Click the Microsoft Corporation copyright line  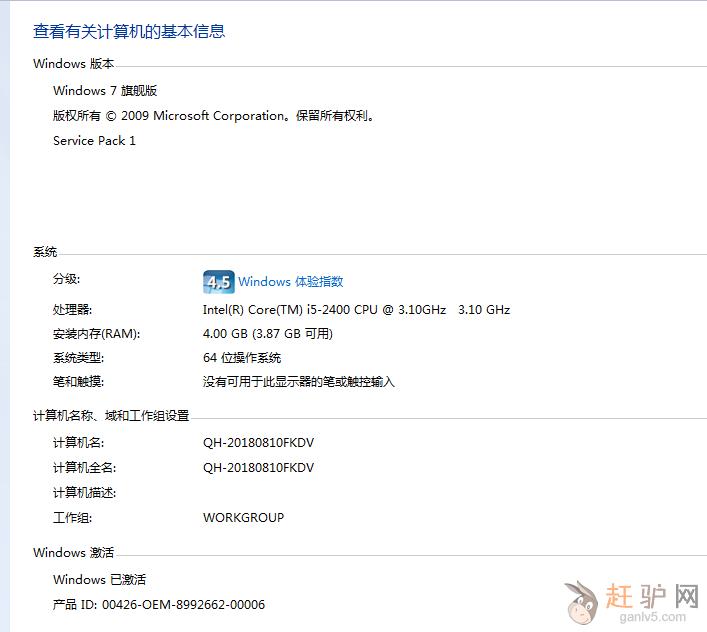tap(215, 116)
